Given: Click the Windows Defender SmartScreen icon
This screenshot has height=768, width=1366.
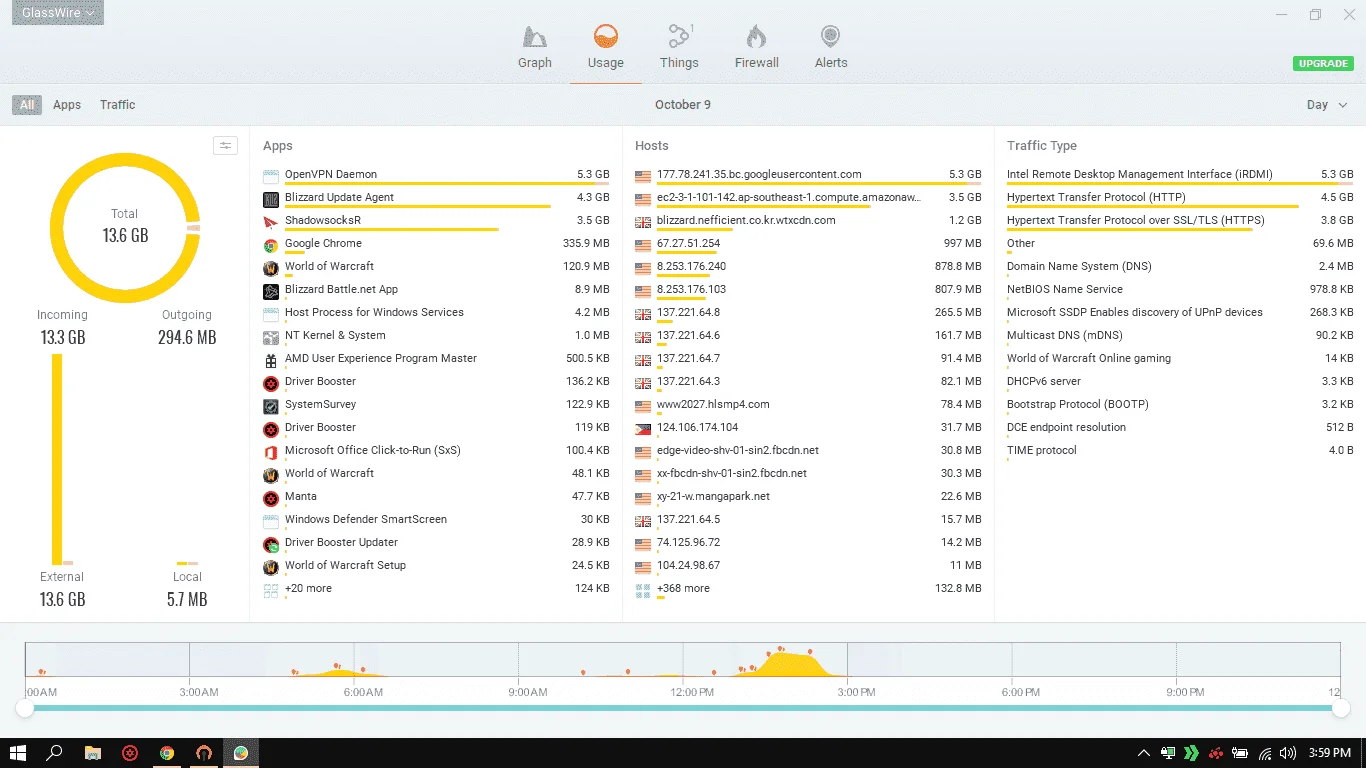Looking at the screenshot, I should [270, 520].
